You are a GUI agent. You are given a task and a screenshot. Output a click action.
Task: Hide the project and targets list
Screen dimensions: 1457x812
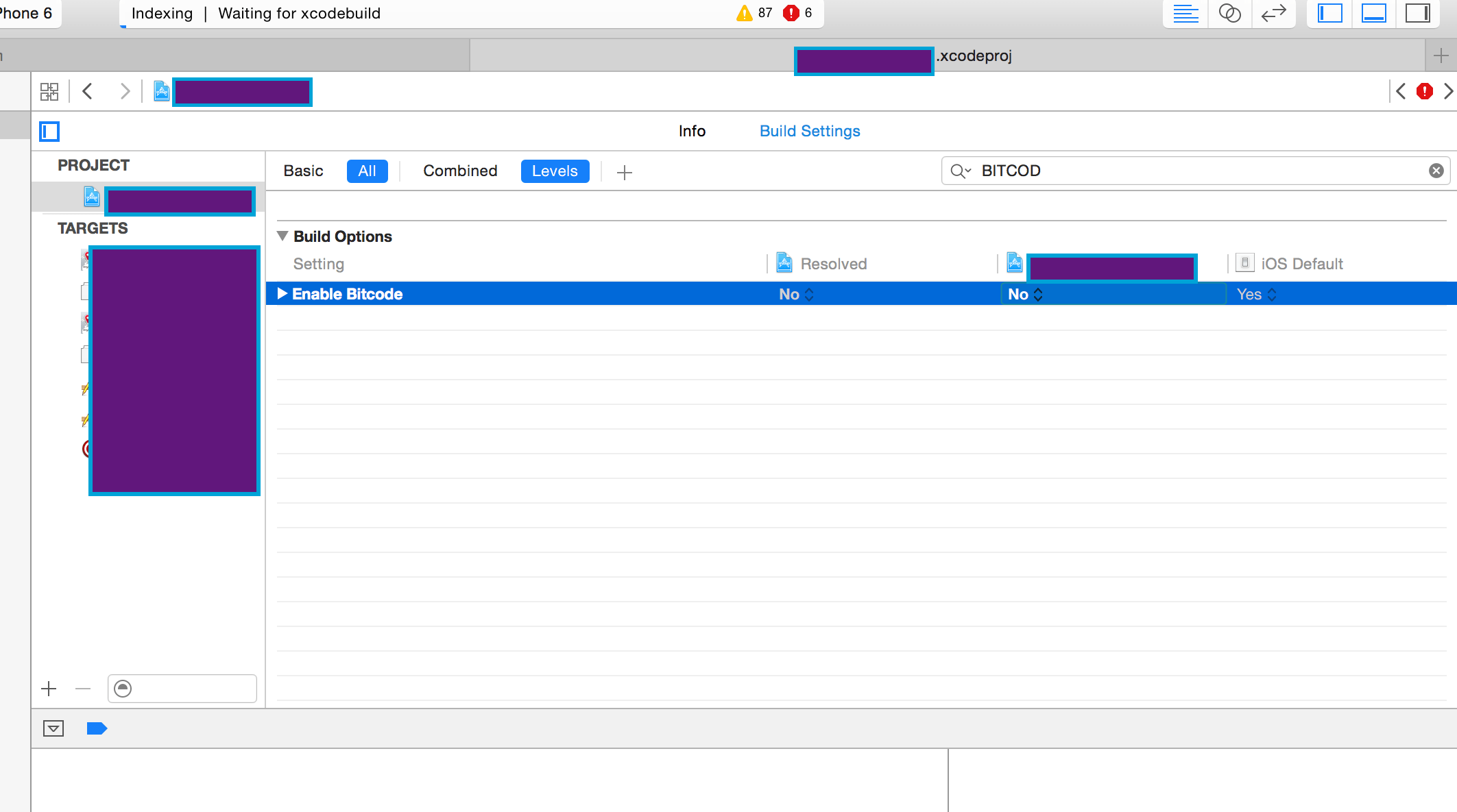pyautogui.click(x=49, y=131)
